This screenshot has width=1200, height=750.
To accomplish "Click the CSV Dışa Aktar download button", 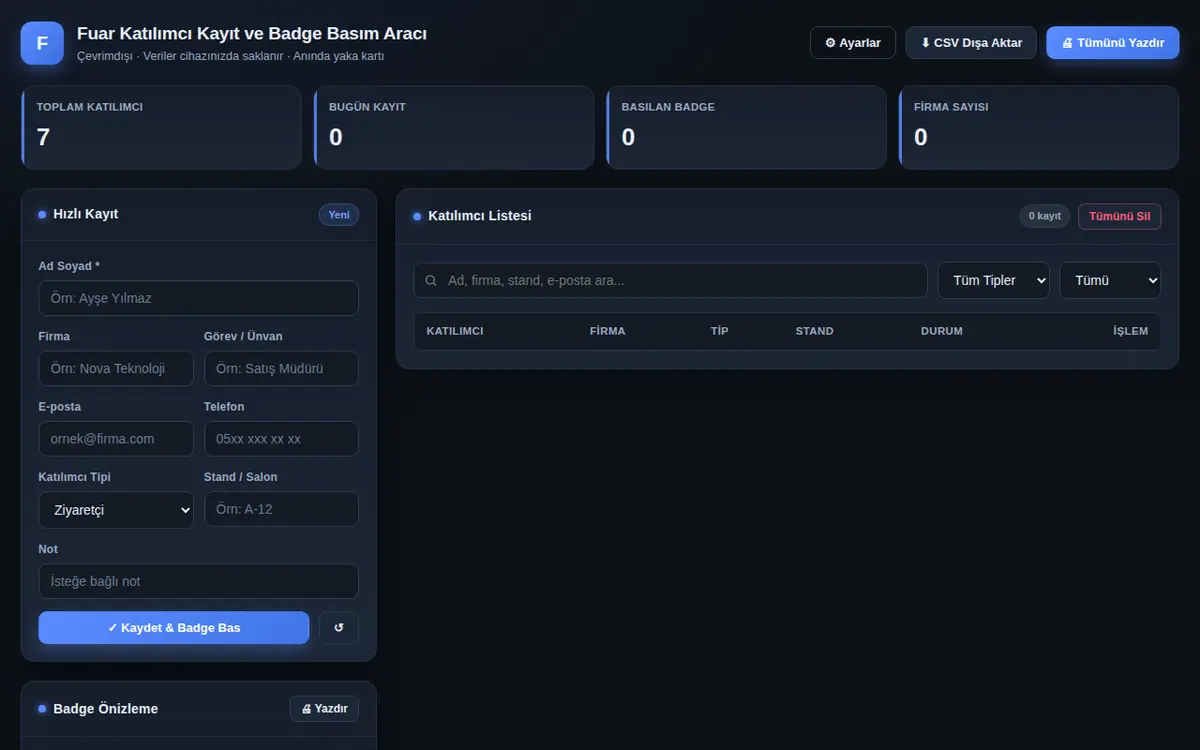I will pyautogui.click(x=971, y=43).
